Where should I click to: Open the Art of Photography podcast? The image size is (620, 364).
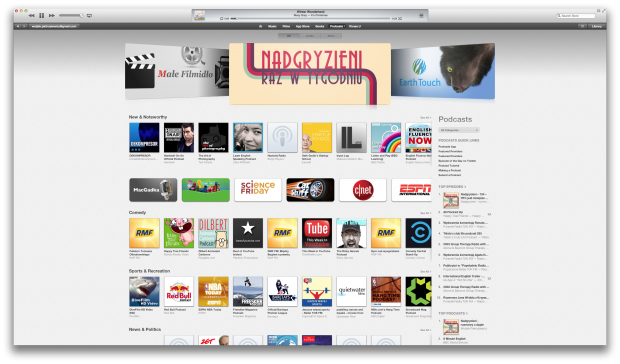213,138
